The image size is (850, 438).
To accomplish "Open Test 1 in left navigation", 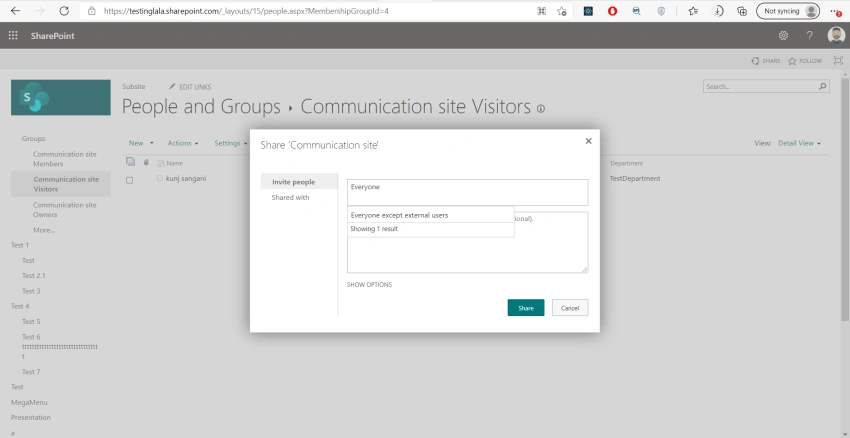I will coord(20,246).
